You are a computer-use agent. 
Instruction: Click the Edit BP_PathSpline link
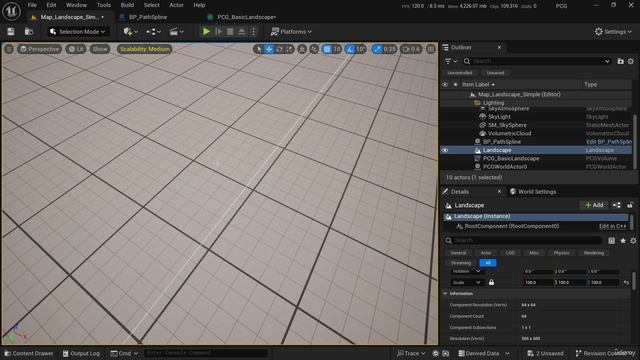pos(609,142)
